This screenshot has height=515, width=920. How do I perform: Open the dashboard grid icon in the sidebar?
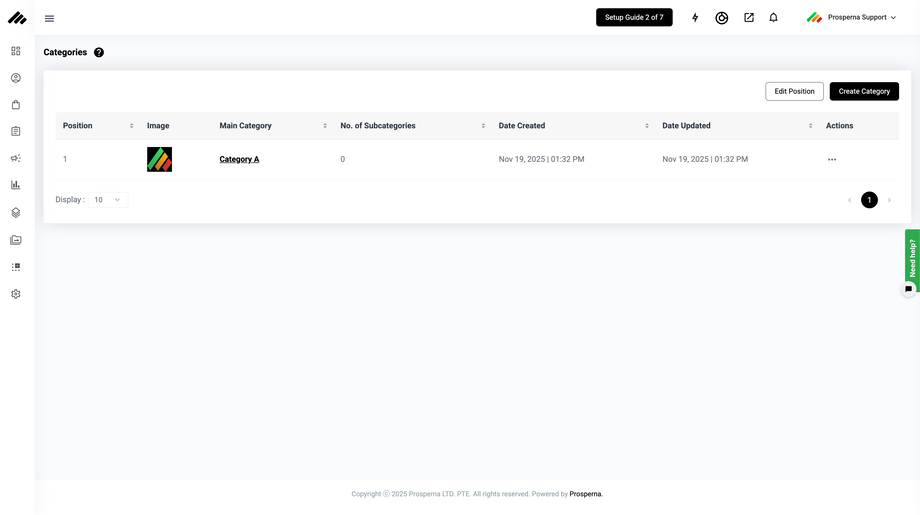16,51
